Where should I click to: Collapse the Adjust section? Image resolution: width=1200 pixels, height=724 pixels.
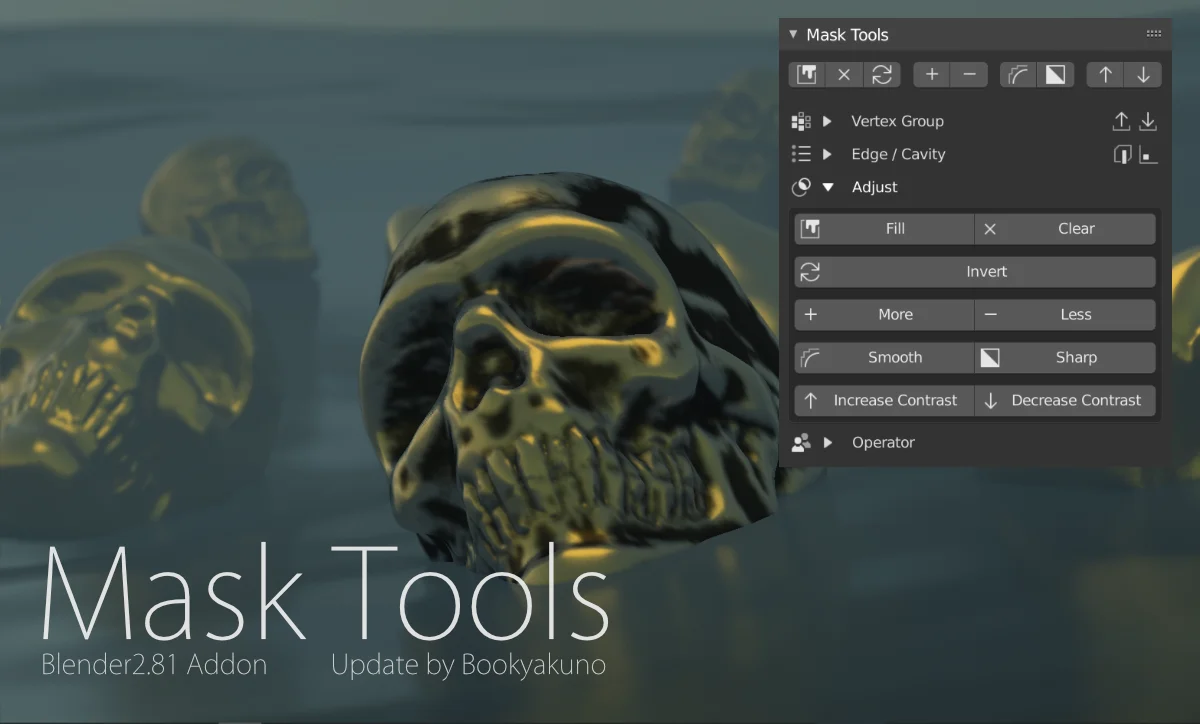click(827, 187)
